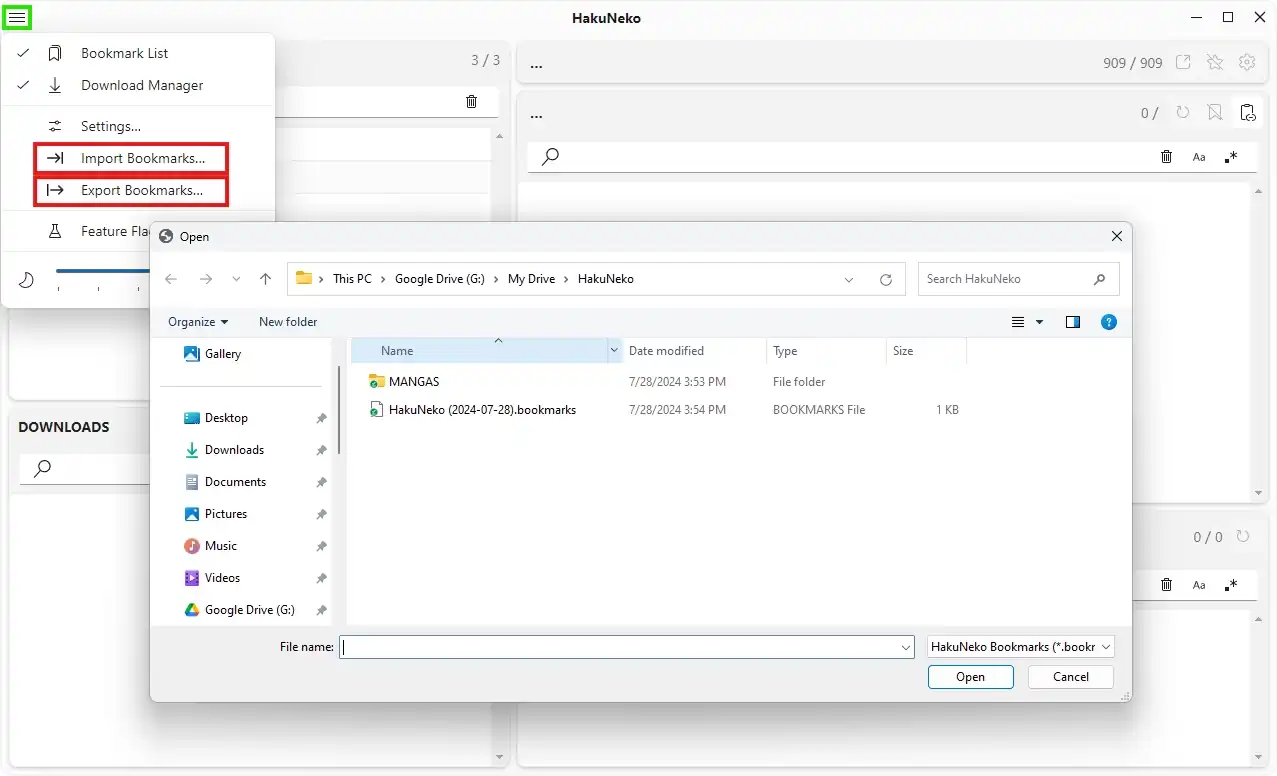Open the Organize dropdown menu
This screenshot has height=776, width=1277.
point(198,322)
